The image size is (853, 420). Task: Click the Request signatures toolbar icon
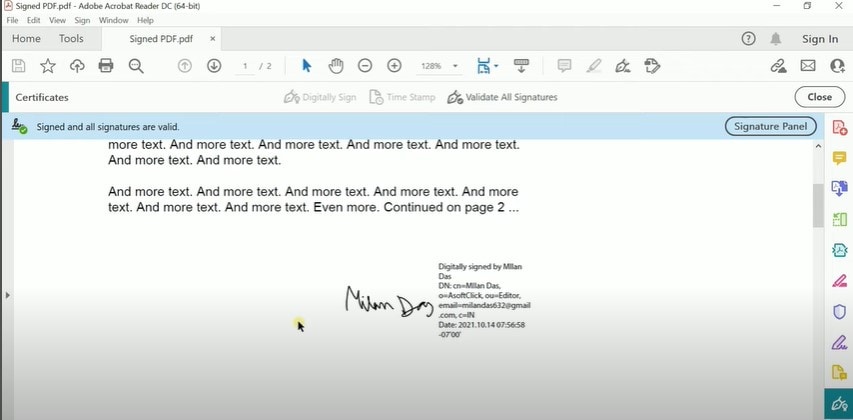pos(652,66)
